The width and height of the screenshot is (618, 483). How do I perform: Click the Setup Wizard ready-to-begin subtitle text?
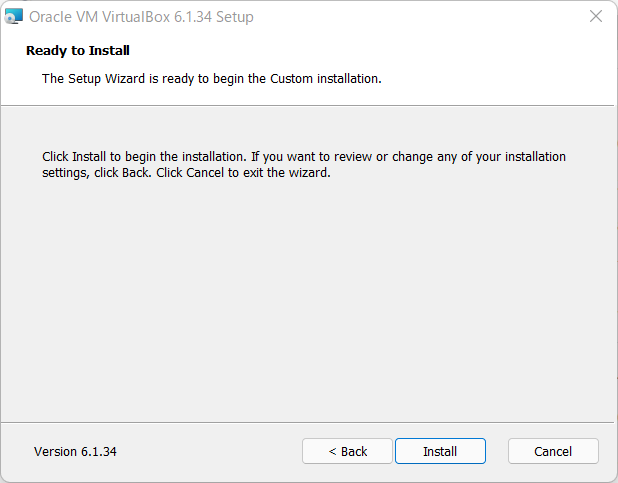click(212, 78)
